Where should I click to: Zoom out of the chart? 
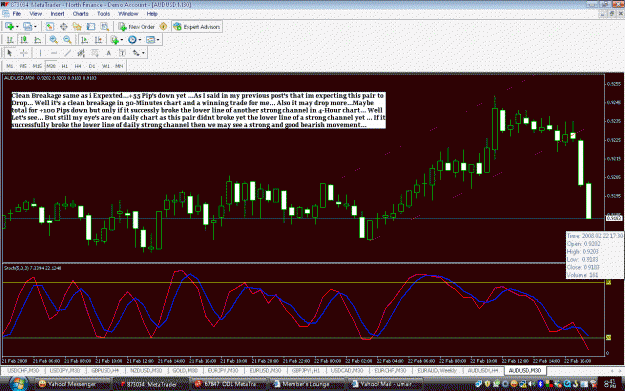pos(67,40)
